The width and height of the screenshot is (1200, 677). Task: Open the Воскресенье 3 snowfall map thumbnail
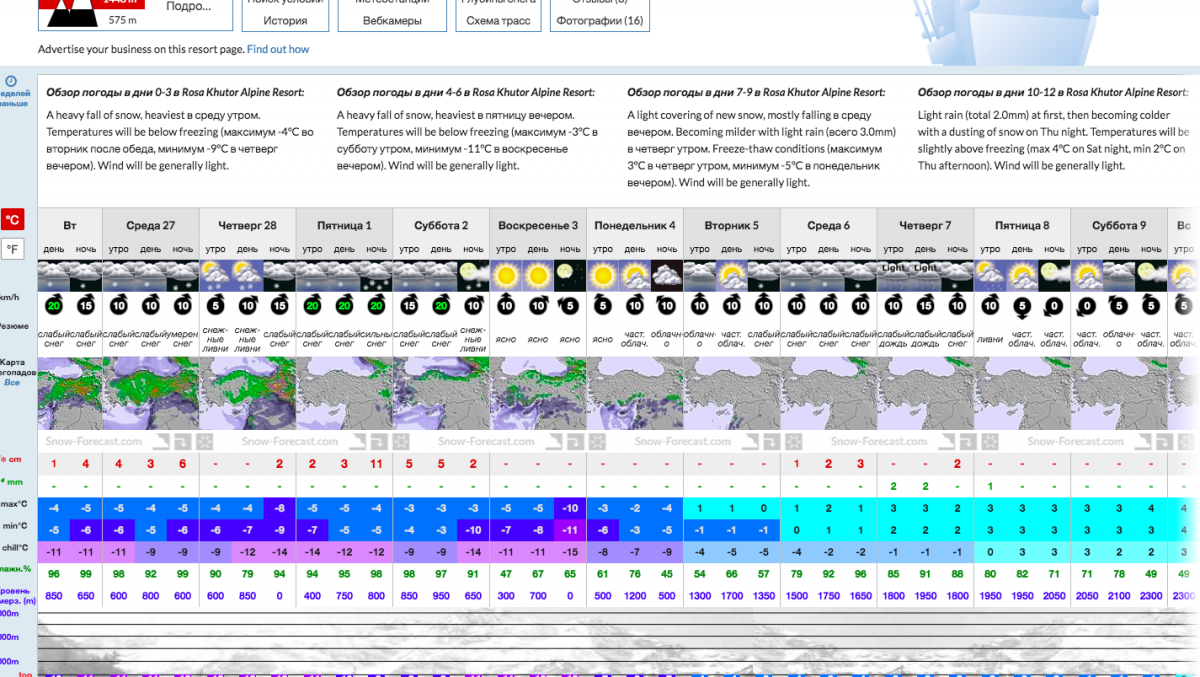click(538, 394)
